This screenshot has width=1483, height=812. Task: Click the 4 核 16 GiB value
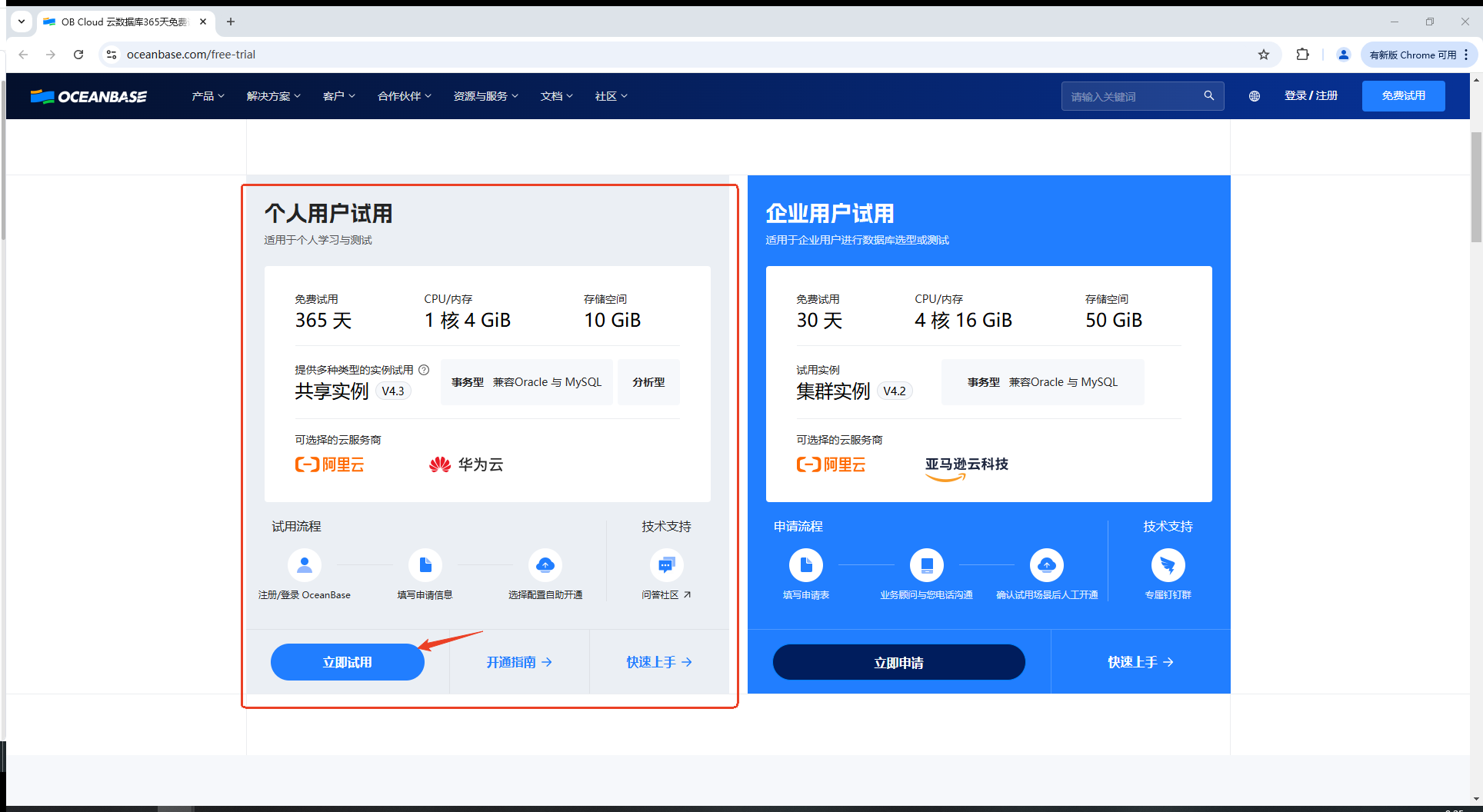point(963,321)
